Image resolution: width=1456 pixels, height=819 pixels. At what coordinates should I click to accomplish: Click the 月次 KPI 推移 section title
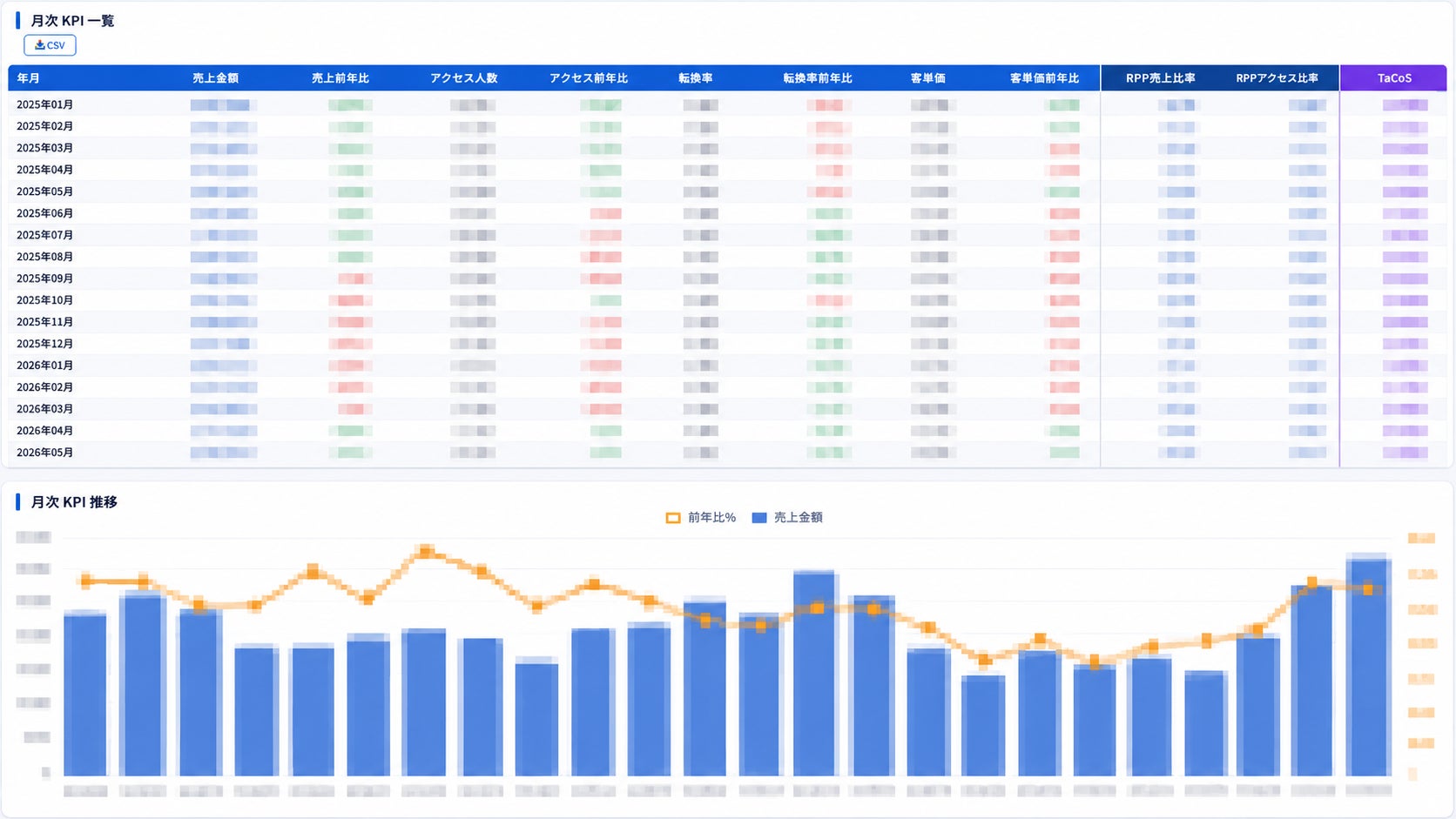(x=74, y=502)
